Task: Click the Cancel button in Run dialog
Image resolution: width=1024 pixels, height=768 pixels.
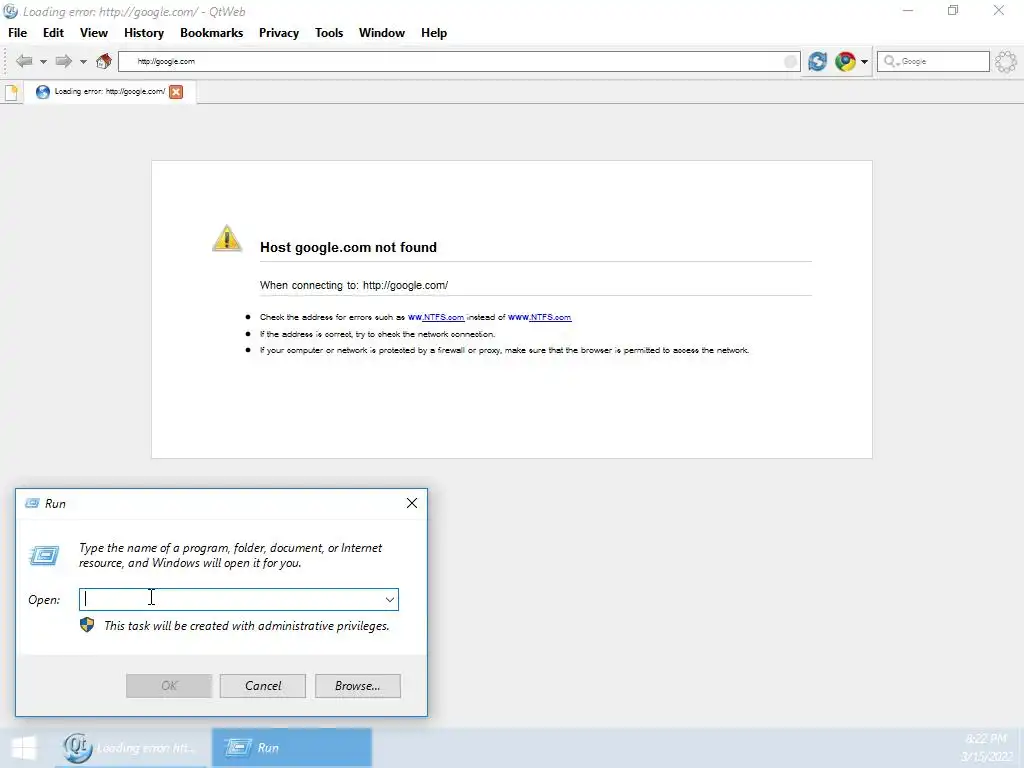Action: point(263,686)
